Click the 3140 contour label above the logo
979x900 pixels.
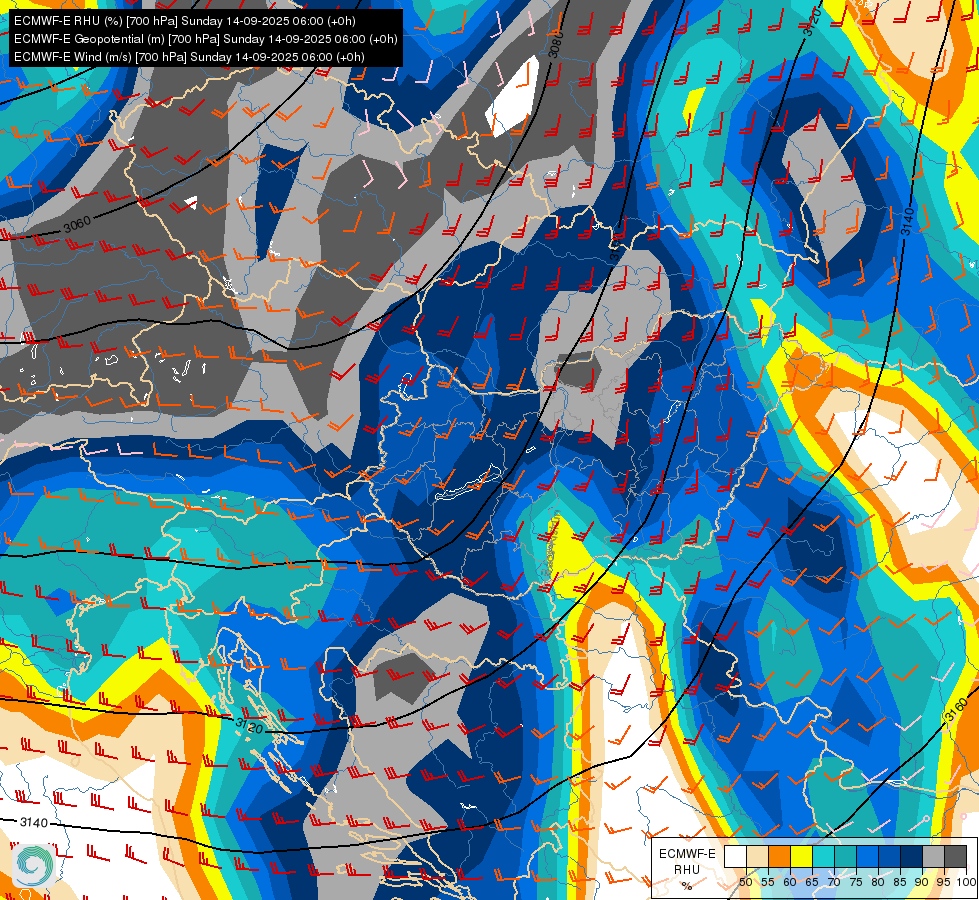point(34,823)
